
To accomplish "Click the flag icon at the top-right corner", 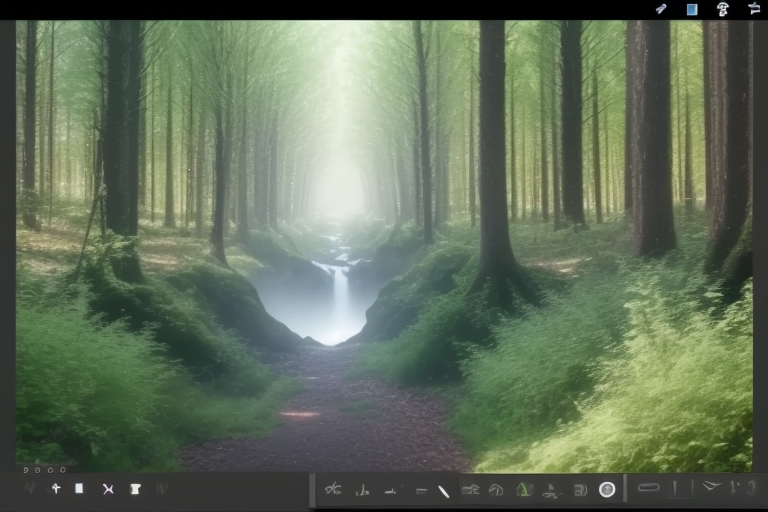I will tap(754, 9).
